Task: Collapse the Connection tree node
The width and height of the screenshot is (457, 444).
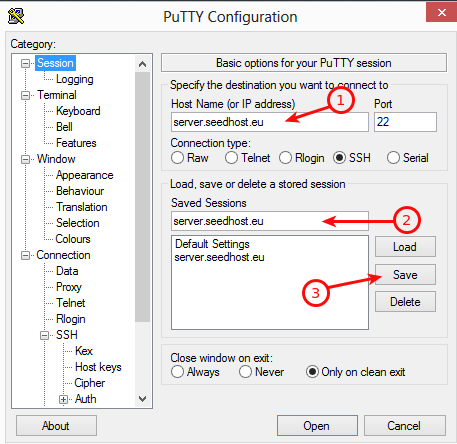Action: tap(25, 255)
